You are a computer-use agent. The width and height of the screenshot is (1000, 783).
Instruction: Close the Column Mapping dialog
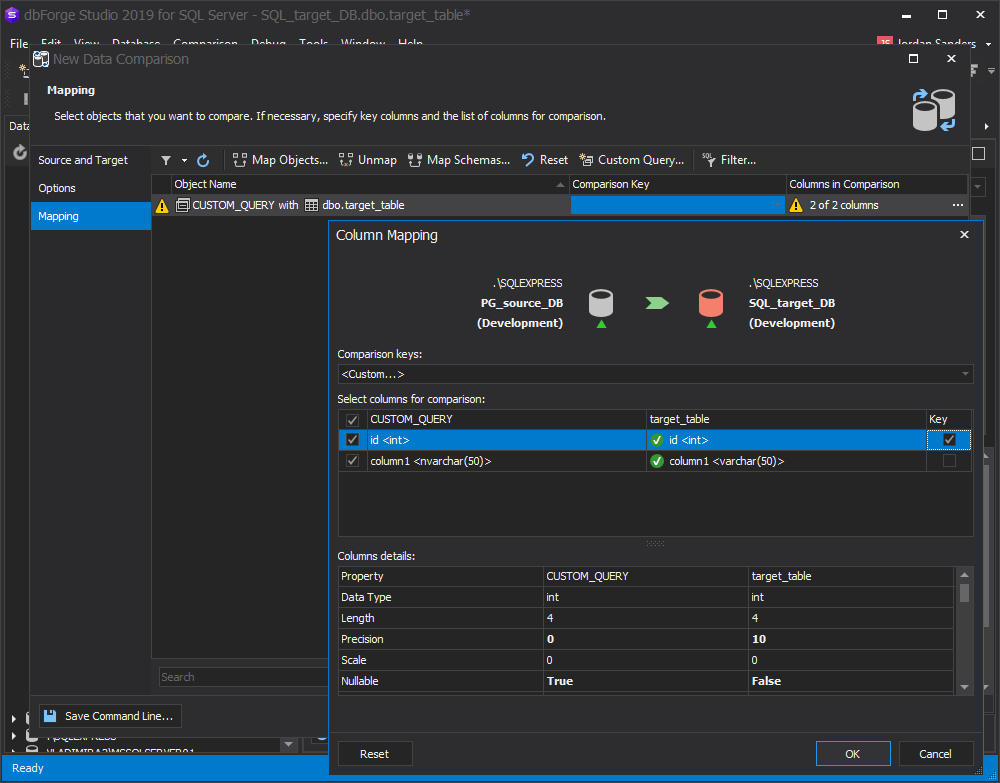click(964, 235)
